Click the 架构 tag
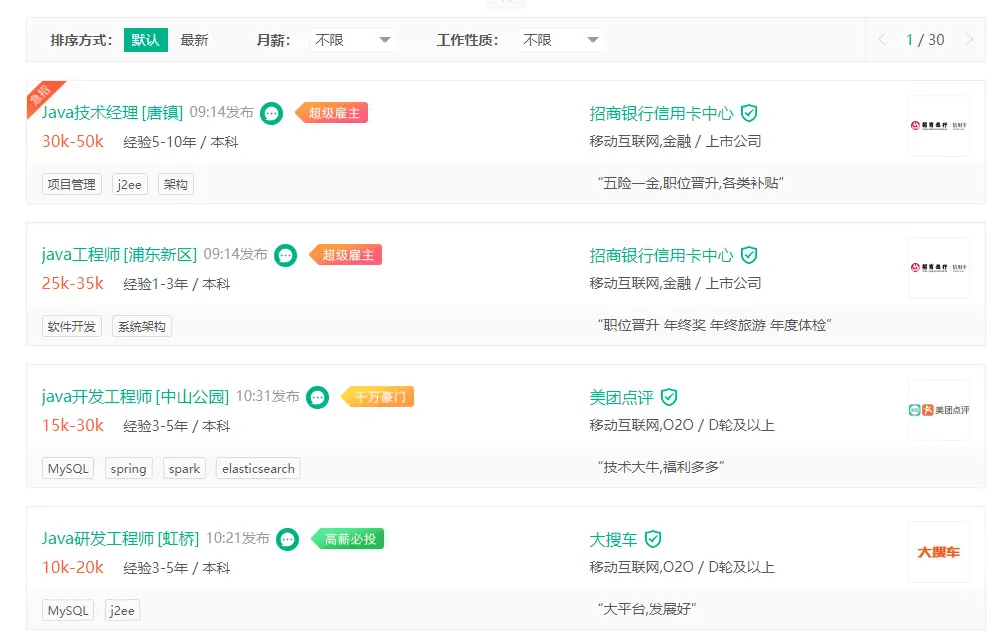The image size is (1004, 640). [x=176, y=184]
